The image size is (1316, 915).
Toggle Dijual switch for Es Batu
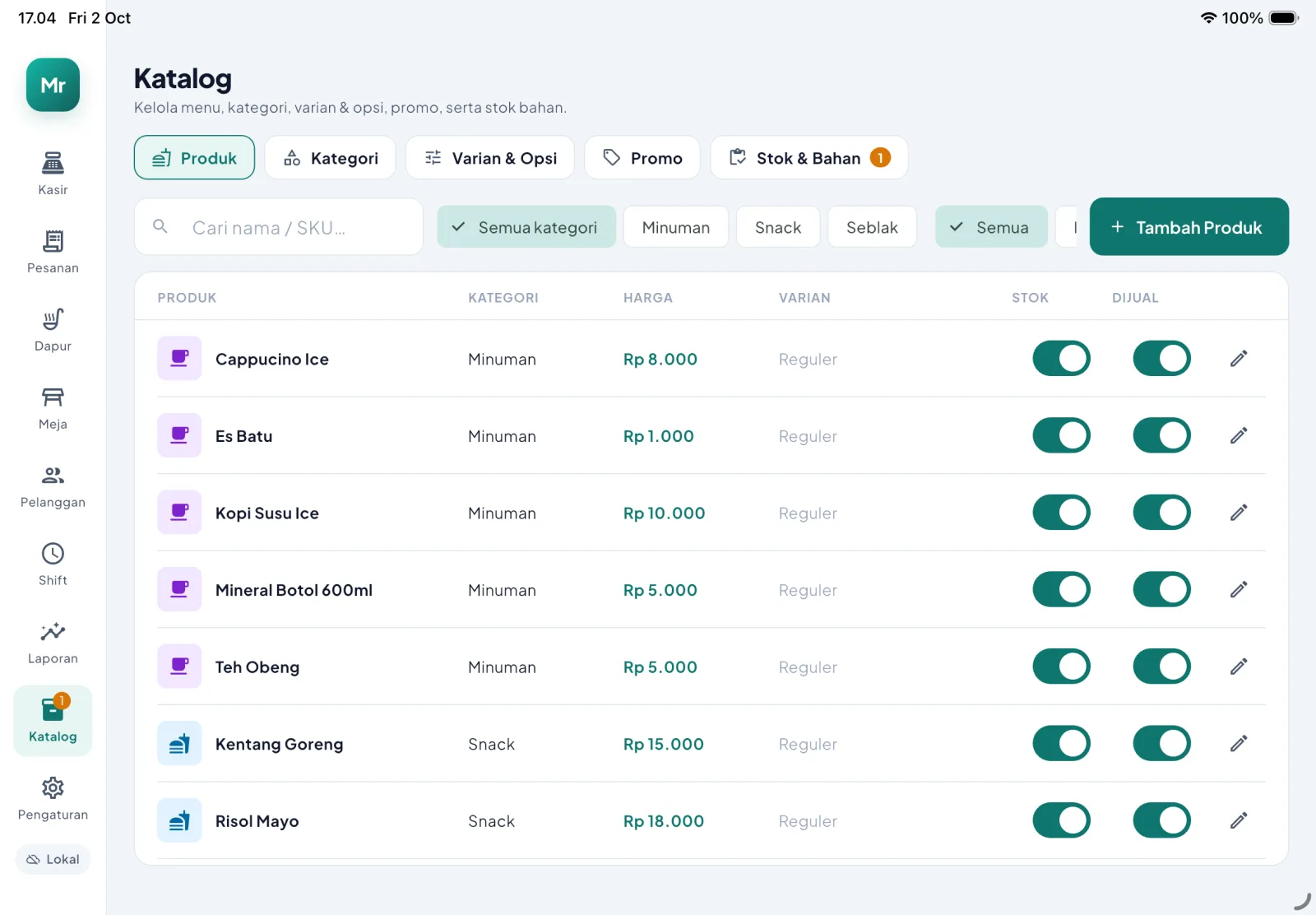point(1161,435)
